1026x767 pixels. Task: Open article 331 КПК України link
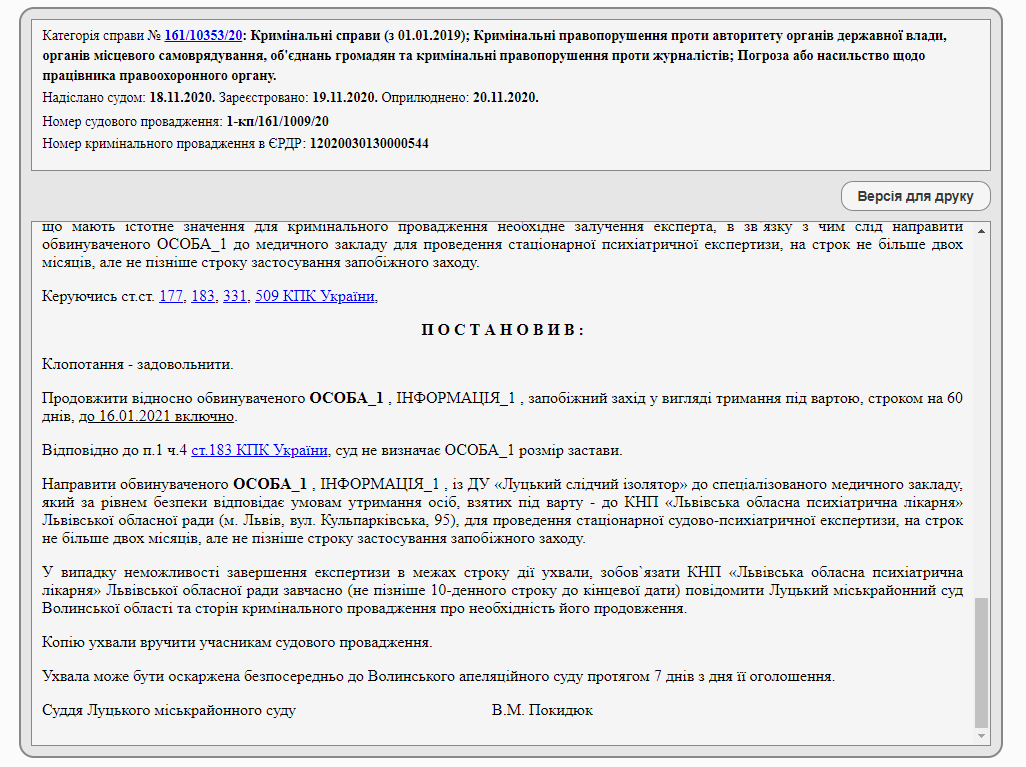[x=234, y=296]
